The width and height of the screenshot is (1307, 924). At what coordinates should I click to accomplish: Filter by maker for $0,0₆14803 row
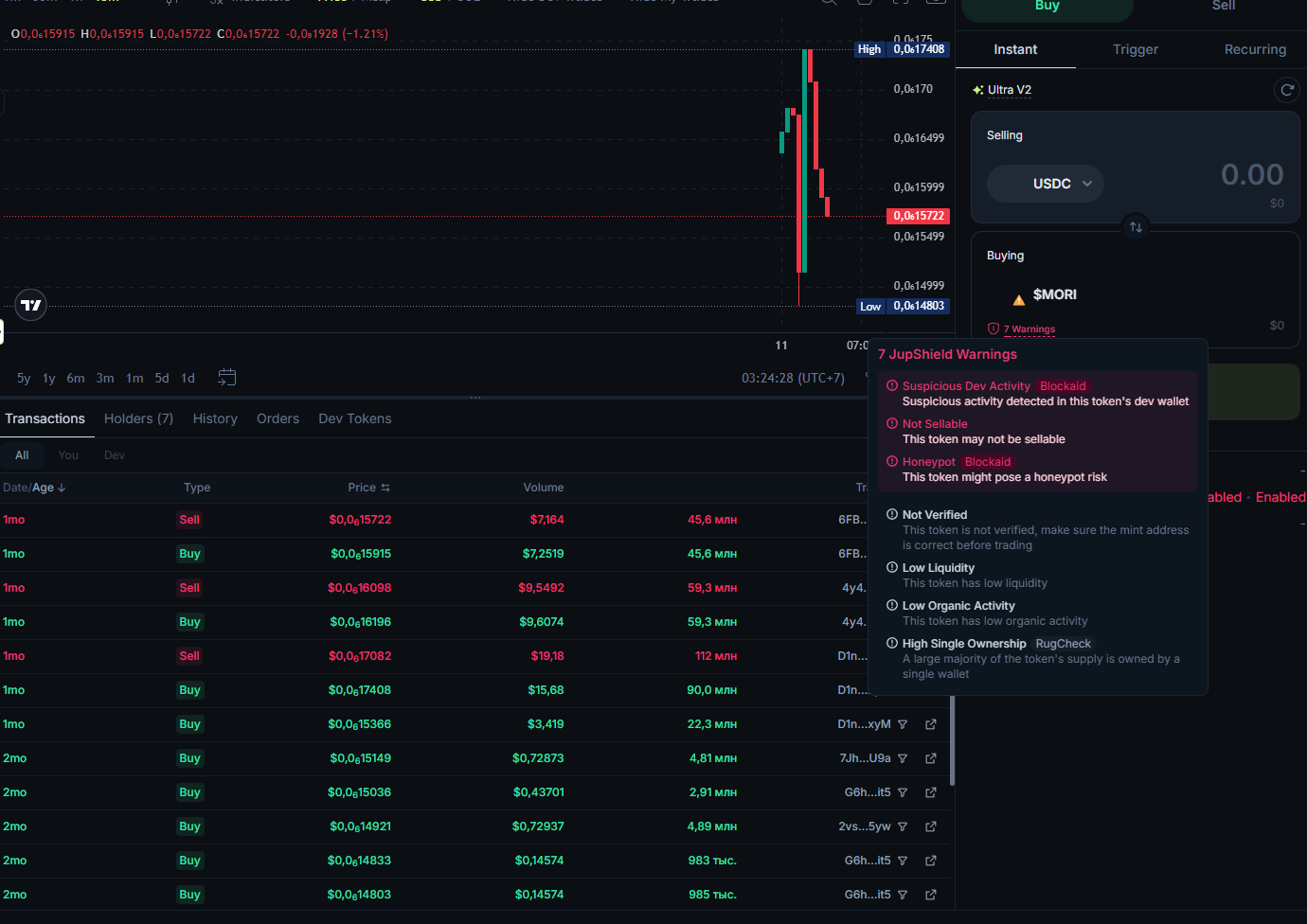click(x=903, y=895)
